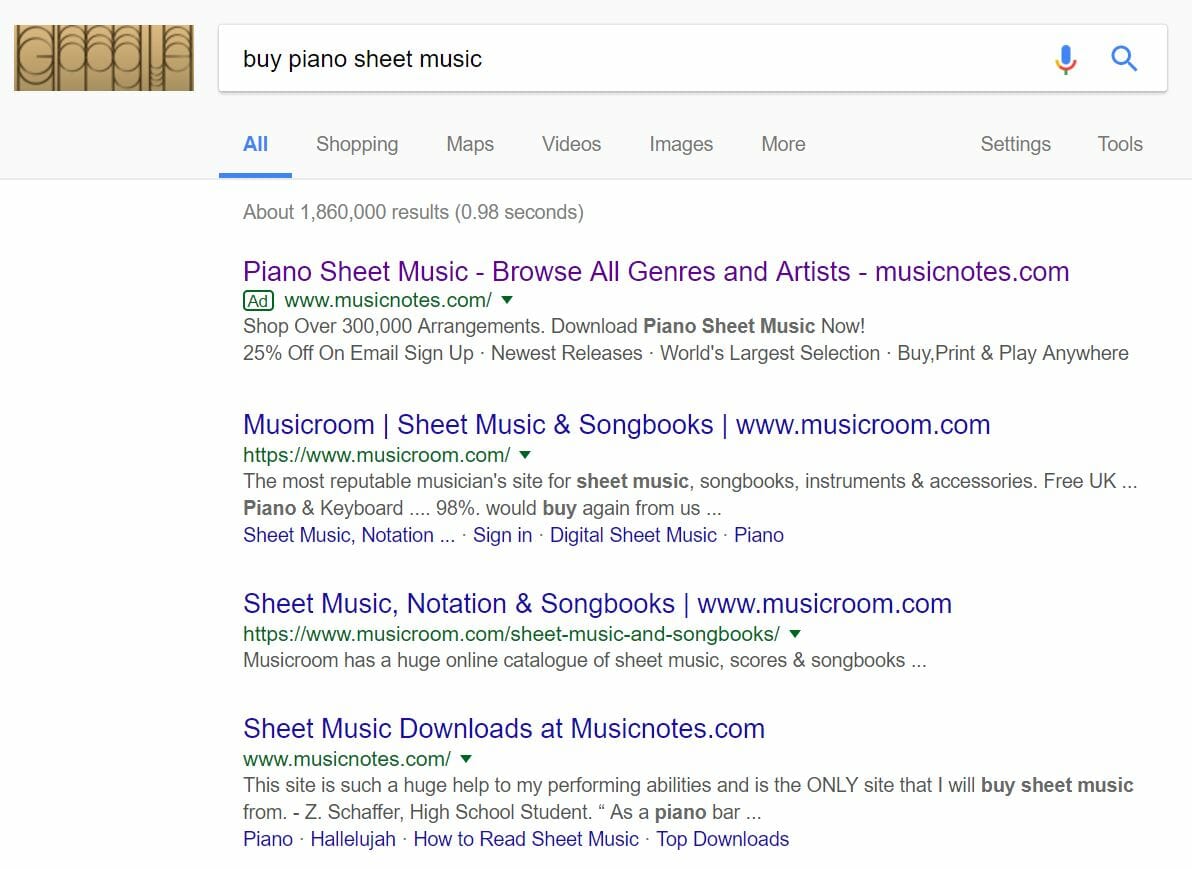The height and width of the screenshot is (869, 1192).
Task: Open the 'Sheet Music, Notation ...' sitelink
Action: [x=349, y=535]
